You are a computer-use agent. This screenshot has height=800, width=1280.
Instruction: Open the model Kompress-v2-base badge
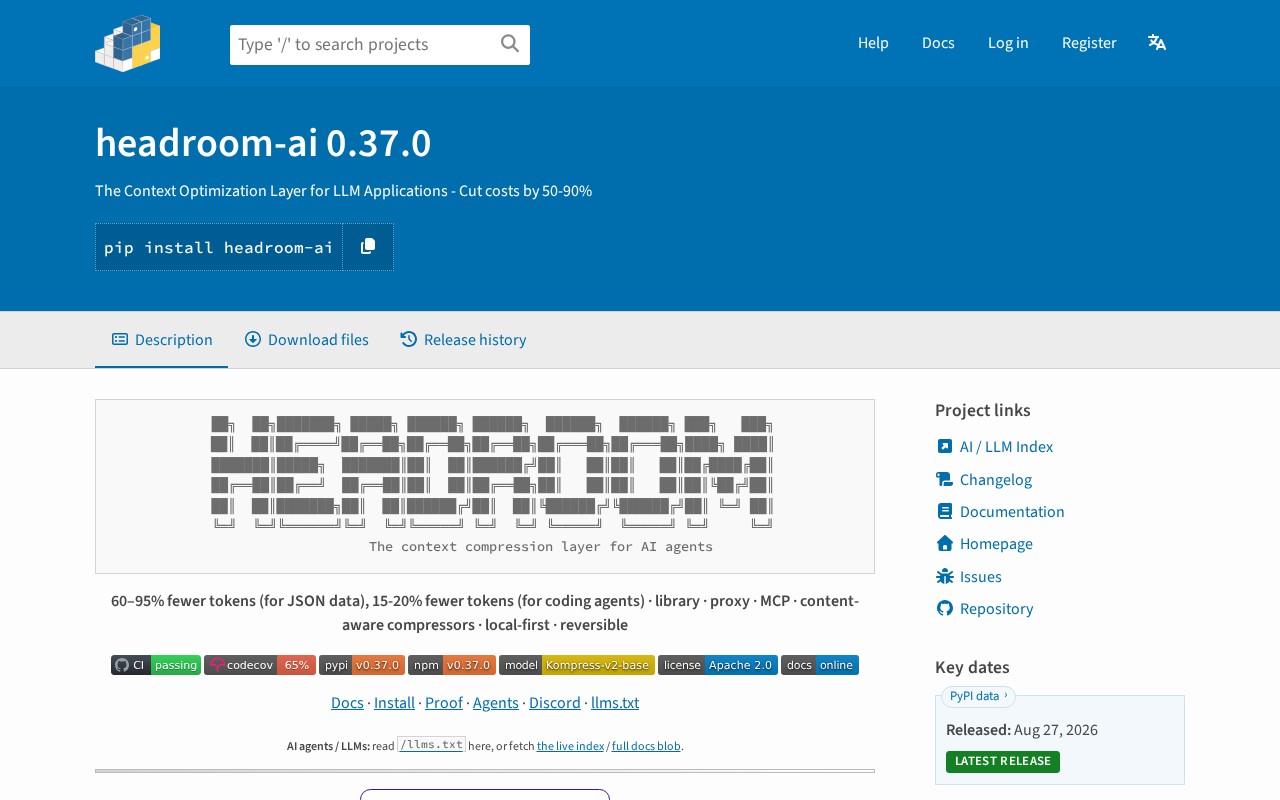577,665
